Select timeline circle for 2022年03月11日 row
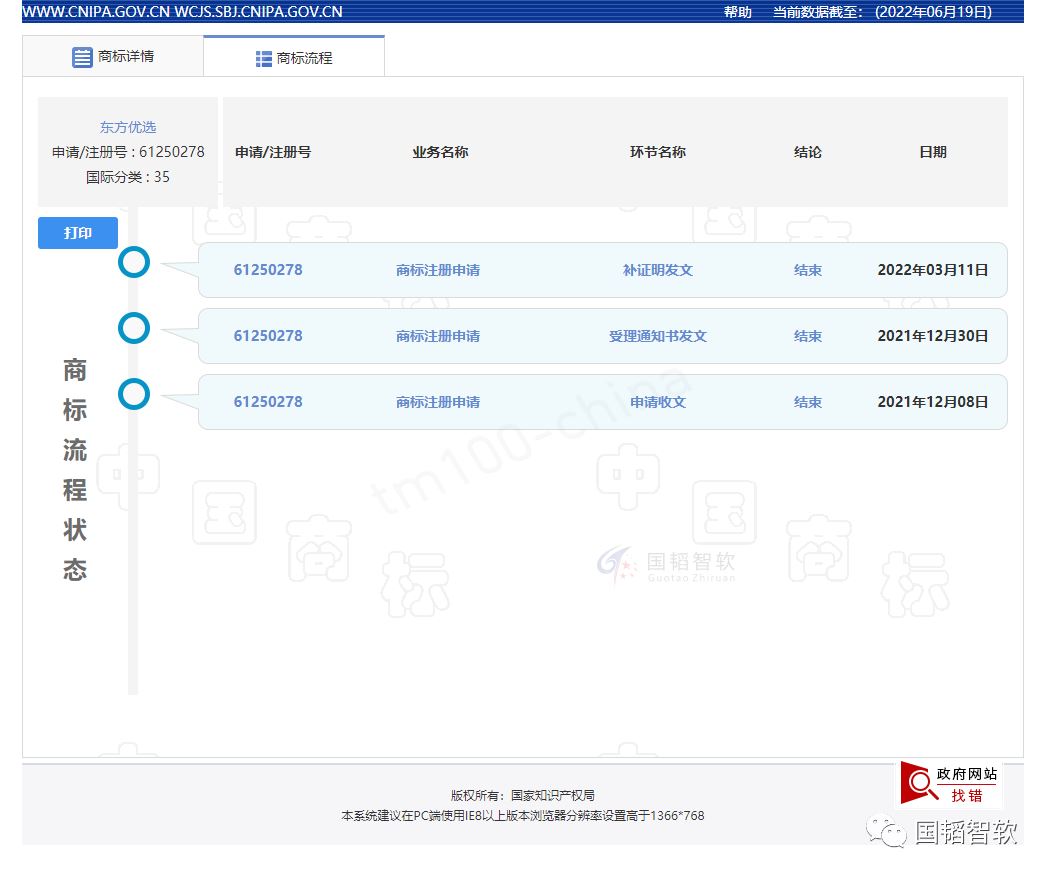Screen dimensions: 1052x879 pos(134,262)
